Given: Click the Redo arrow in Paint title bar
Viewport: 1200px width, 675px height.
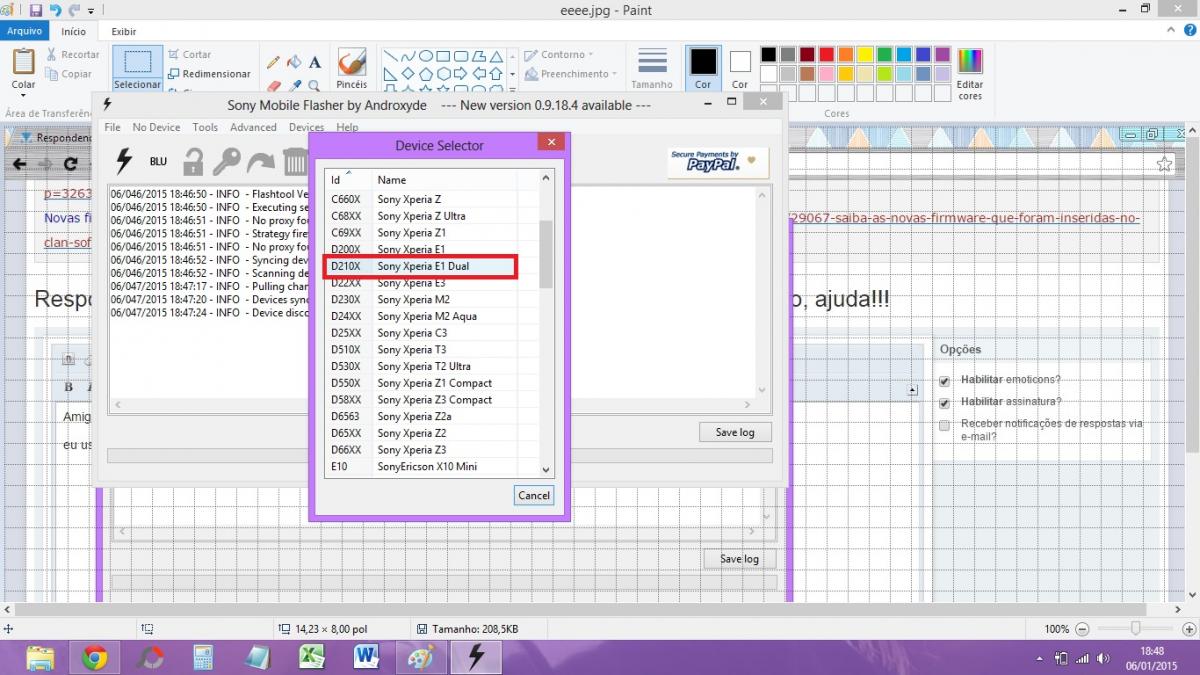Looking at the screenshot, I should pos(75,10).
